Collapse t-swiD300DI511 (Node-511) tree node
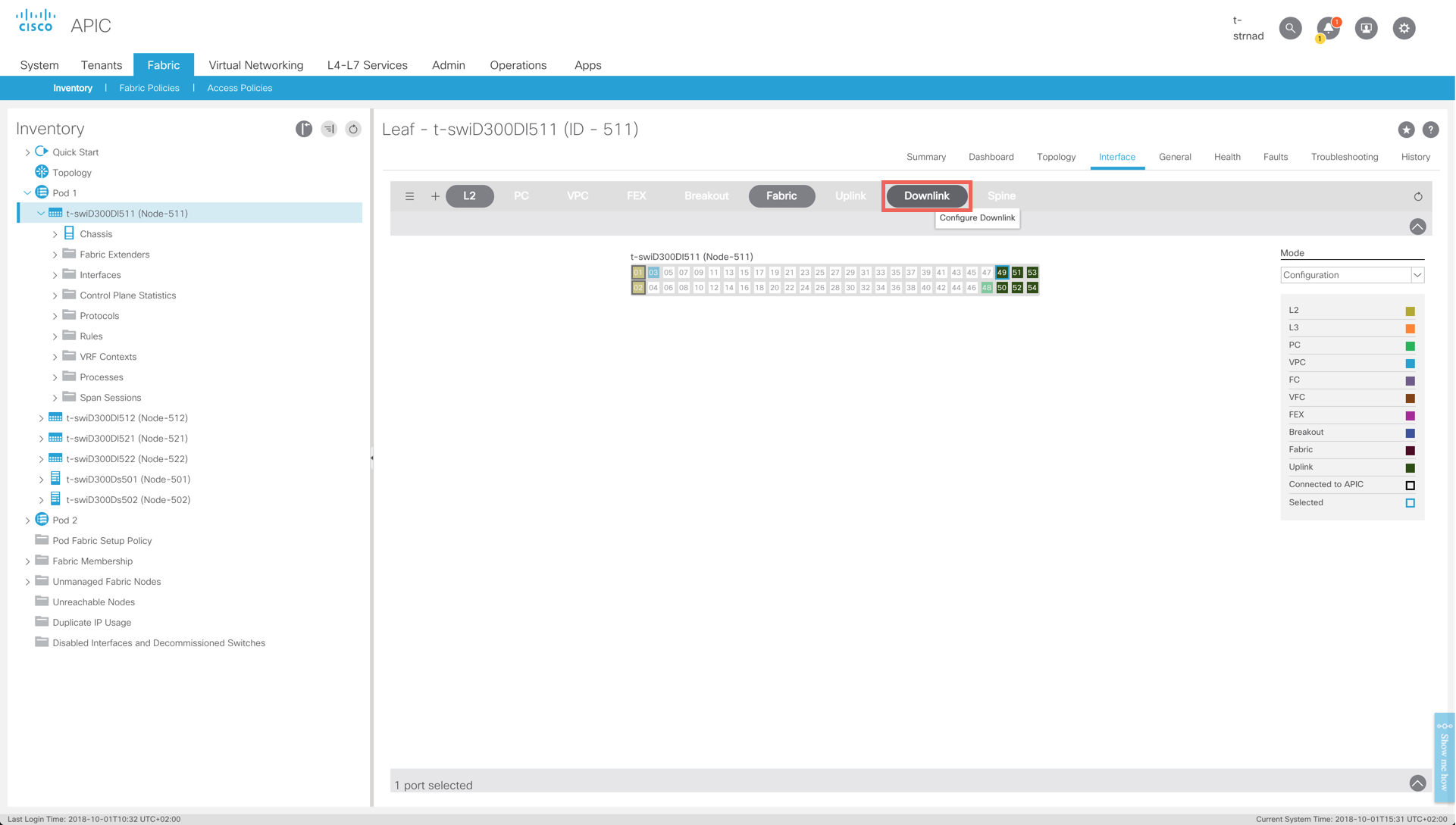Image resolution: width=1456 pixels, height=825 pixels. pos(41,214)
